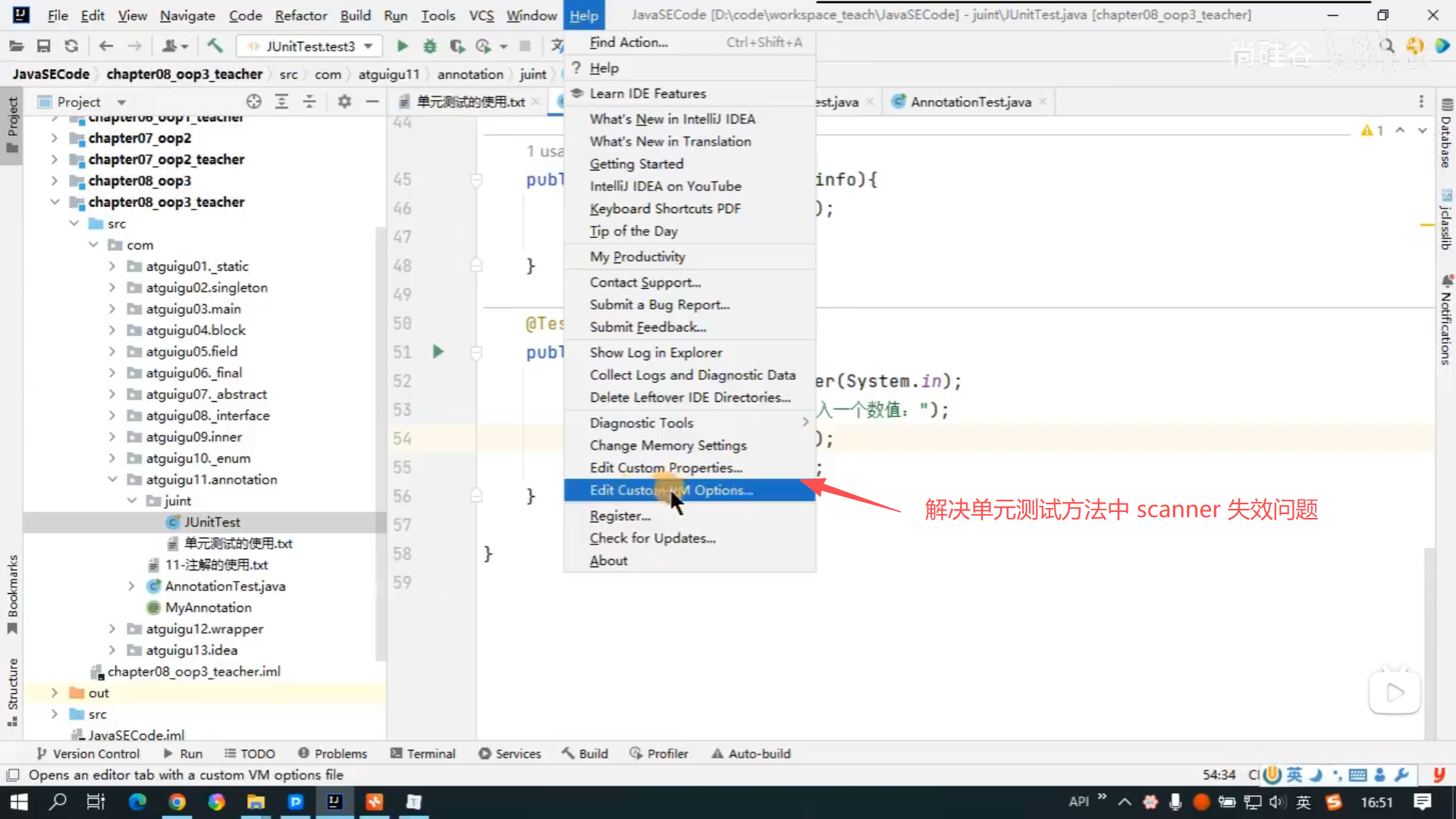Expand the atguigu12.wrapper package
The image size is (1456, 819).
point(112,629)
